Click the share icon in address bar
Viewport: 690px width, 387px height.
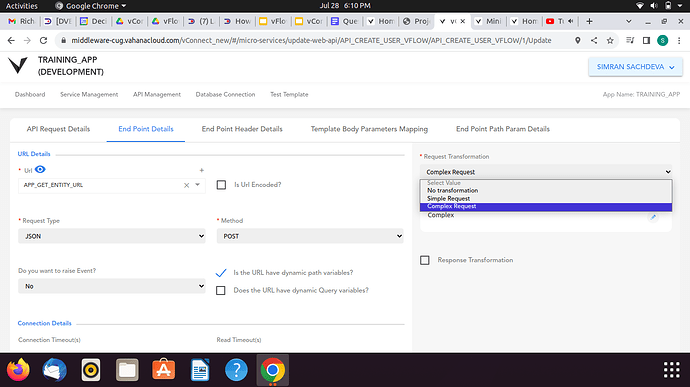pyautogui.click(x=594, y=41)
